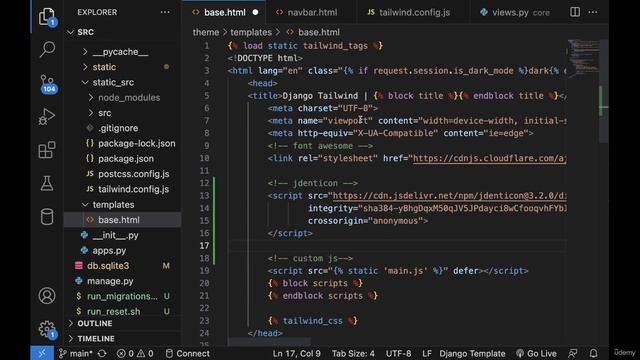Open __init__.py file
640x360 pixels.
(115, 235)
